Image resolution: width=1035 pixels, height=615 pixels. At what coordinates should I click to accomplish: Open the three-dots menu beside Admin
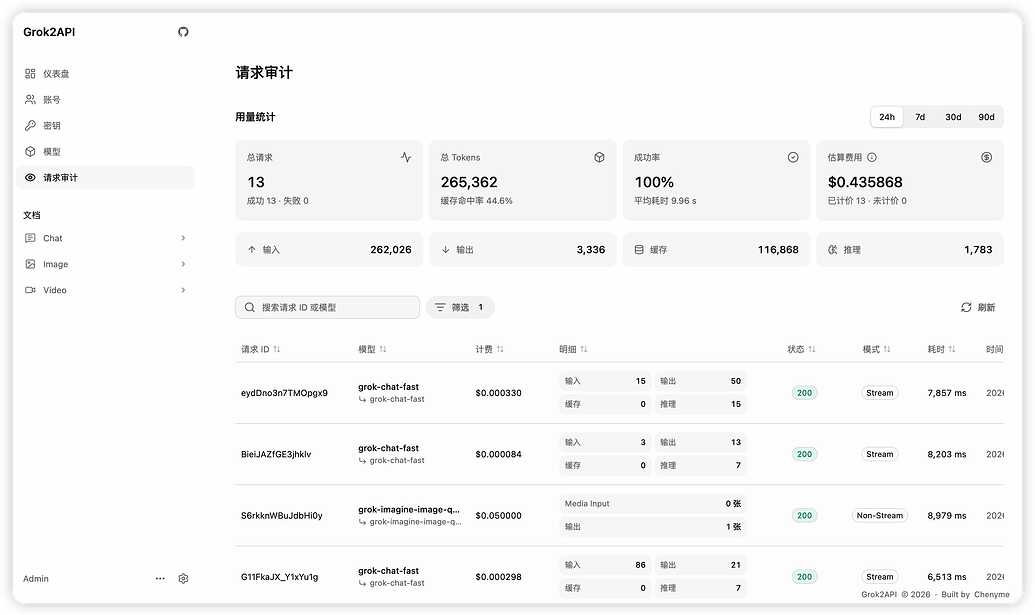[x=160, y=579]
